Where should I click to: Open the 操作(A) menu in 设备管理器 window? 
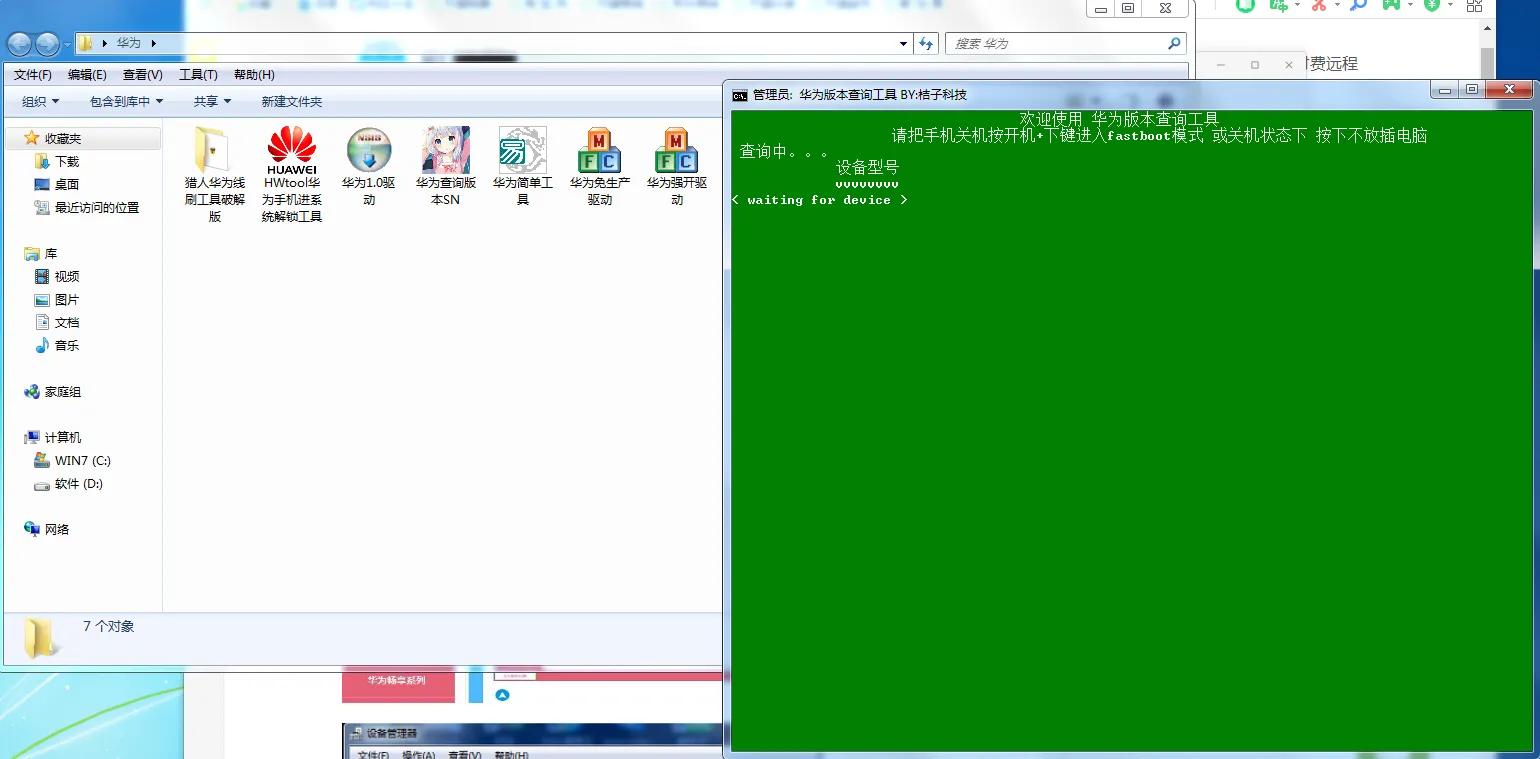point(419,755)
